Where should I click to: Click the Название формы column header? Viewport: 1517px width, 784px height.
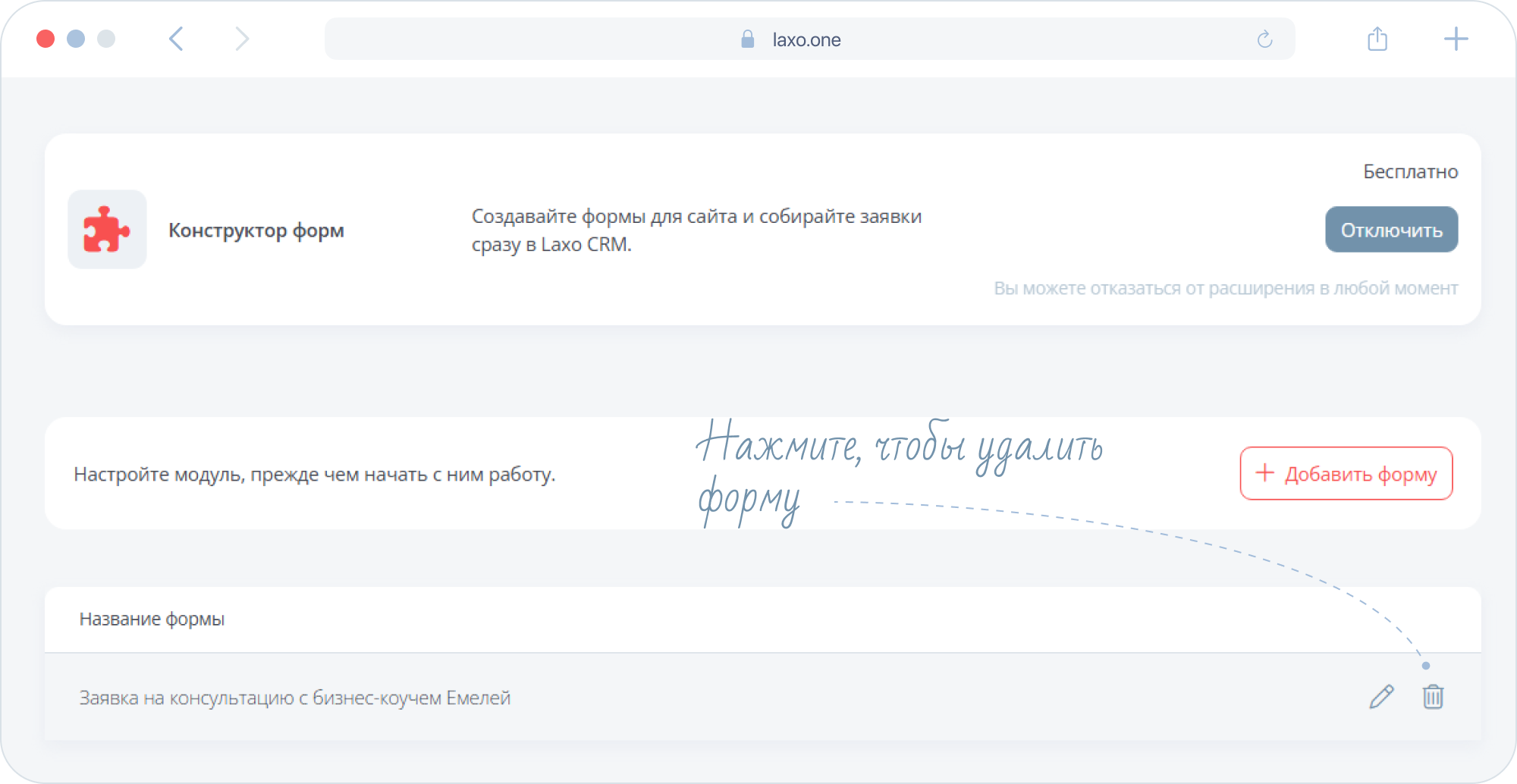[152, 619]
